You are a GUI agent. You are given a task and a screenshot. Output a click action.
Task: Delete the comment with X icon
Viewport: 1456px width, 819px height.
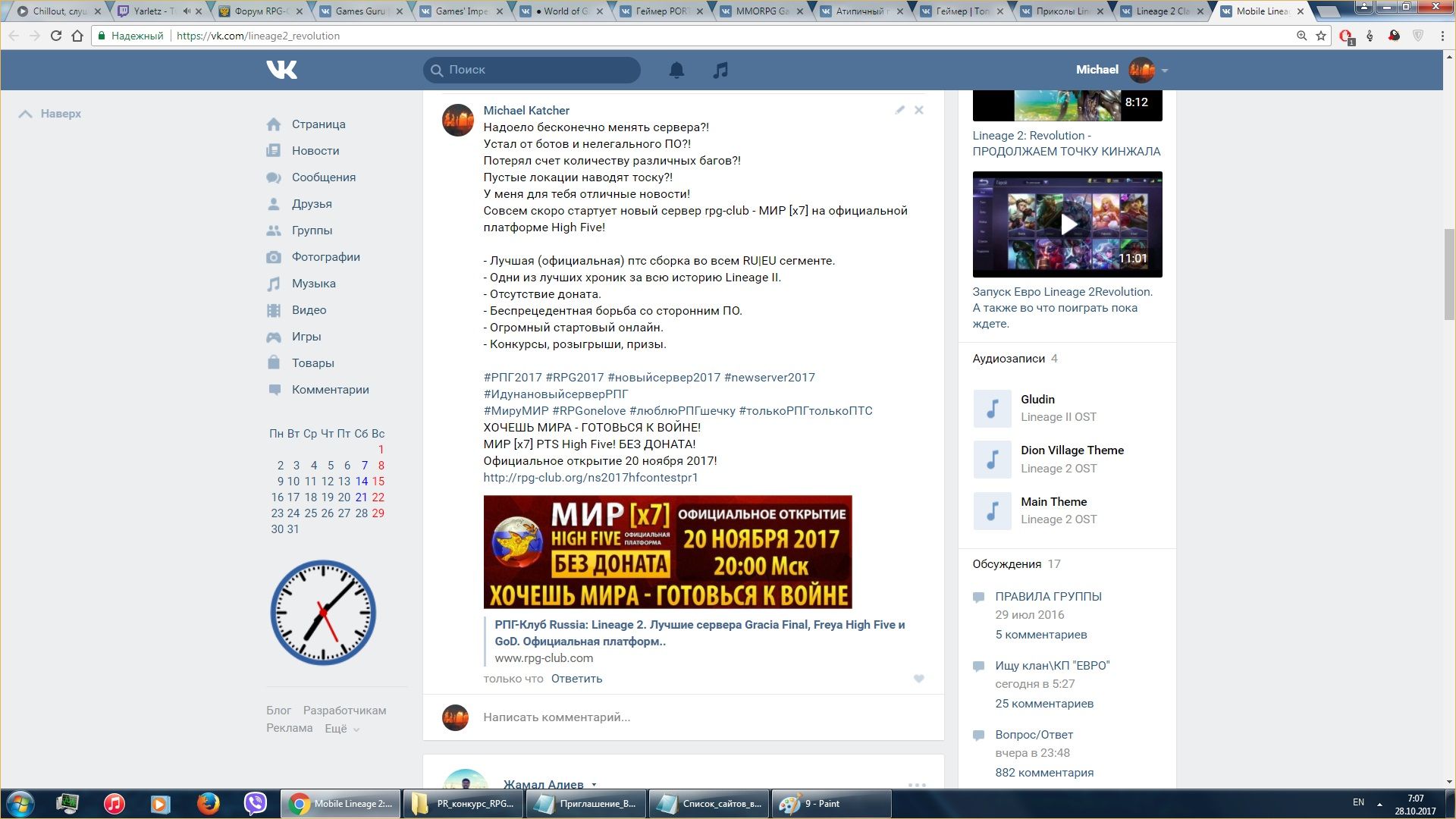[919, 110]
